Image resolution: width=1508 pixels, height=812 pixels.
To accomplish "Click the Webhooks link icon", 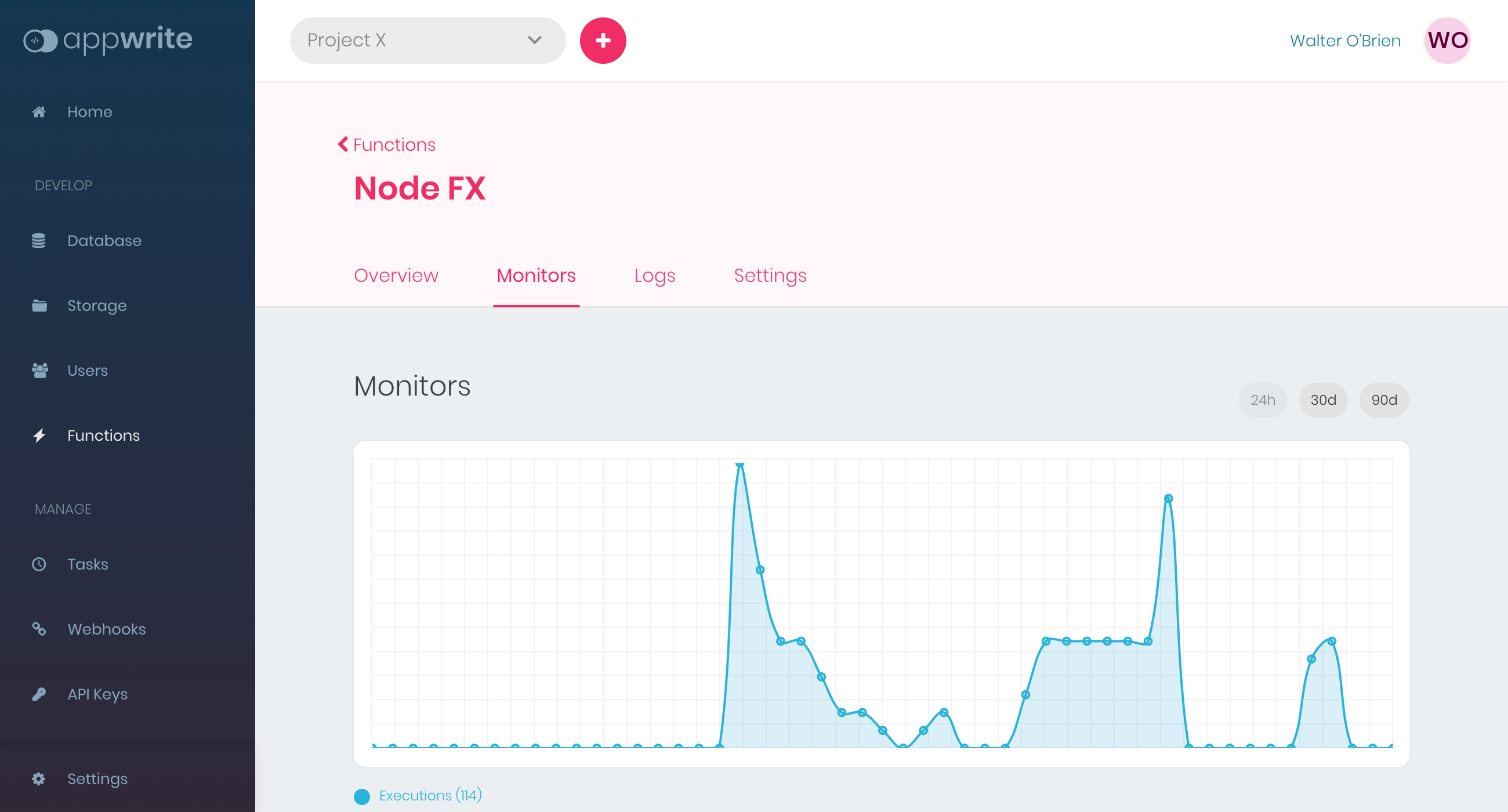I will coord(39,629).
